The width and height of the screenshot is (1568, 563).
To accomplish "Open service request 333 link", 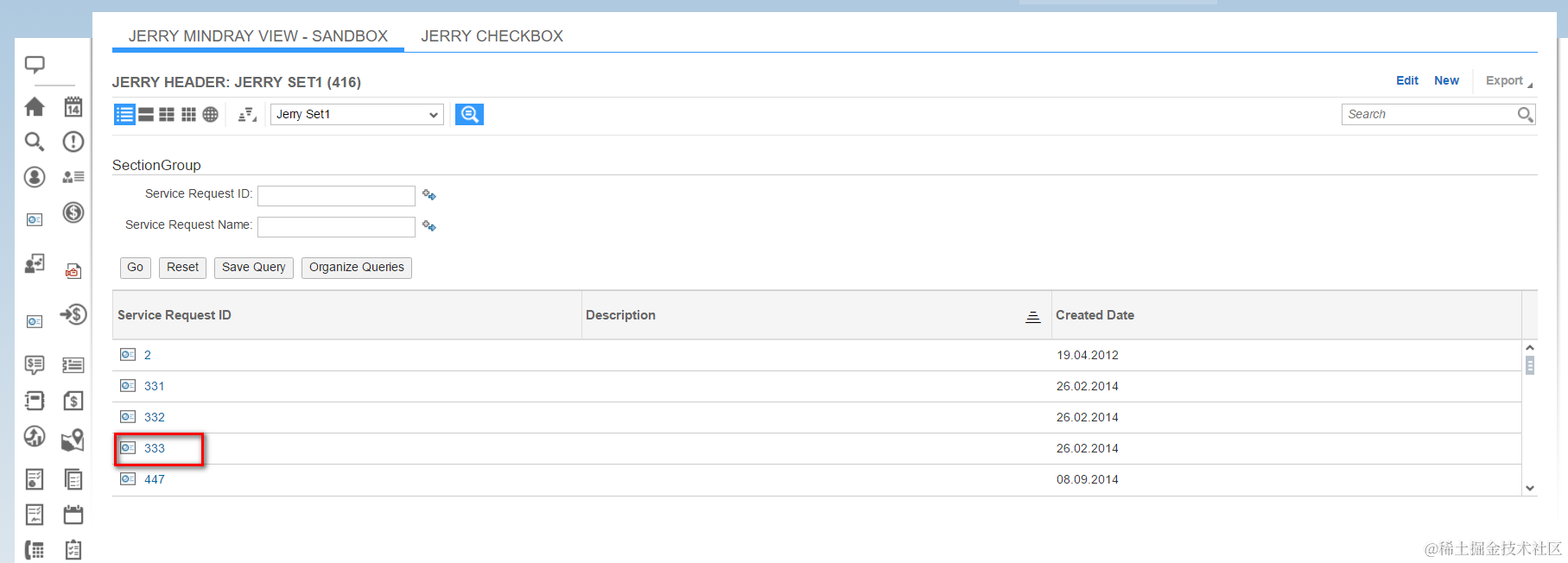I will (x=155, y=448).
